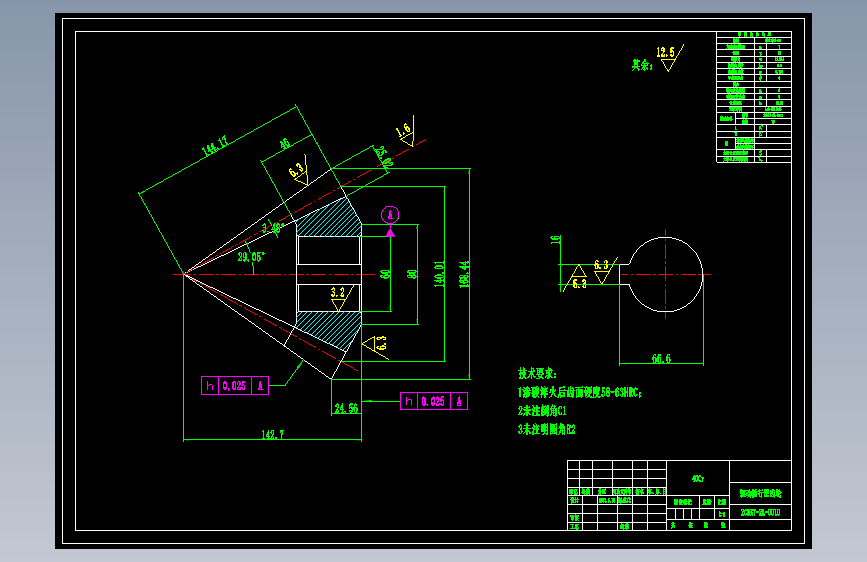Select the 2未注倒角C1 note line
Screen dimensions: 867x562
point(542,410)
